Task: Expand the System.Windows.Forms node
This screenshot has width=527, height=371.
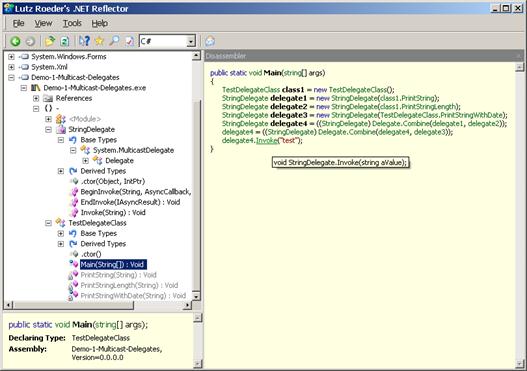Action: coord(11,56)
